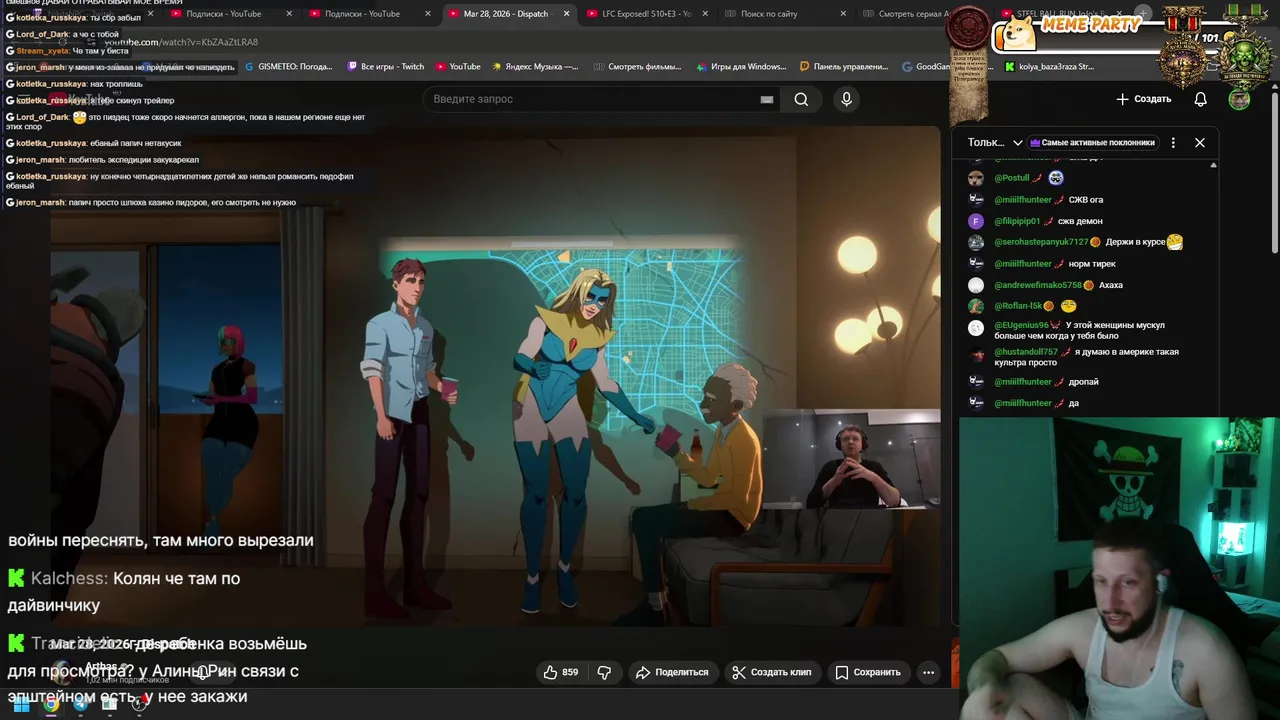Close the LFC Exposed tab
Viewport: 1280px width, 720px height.
705,14
